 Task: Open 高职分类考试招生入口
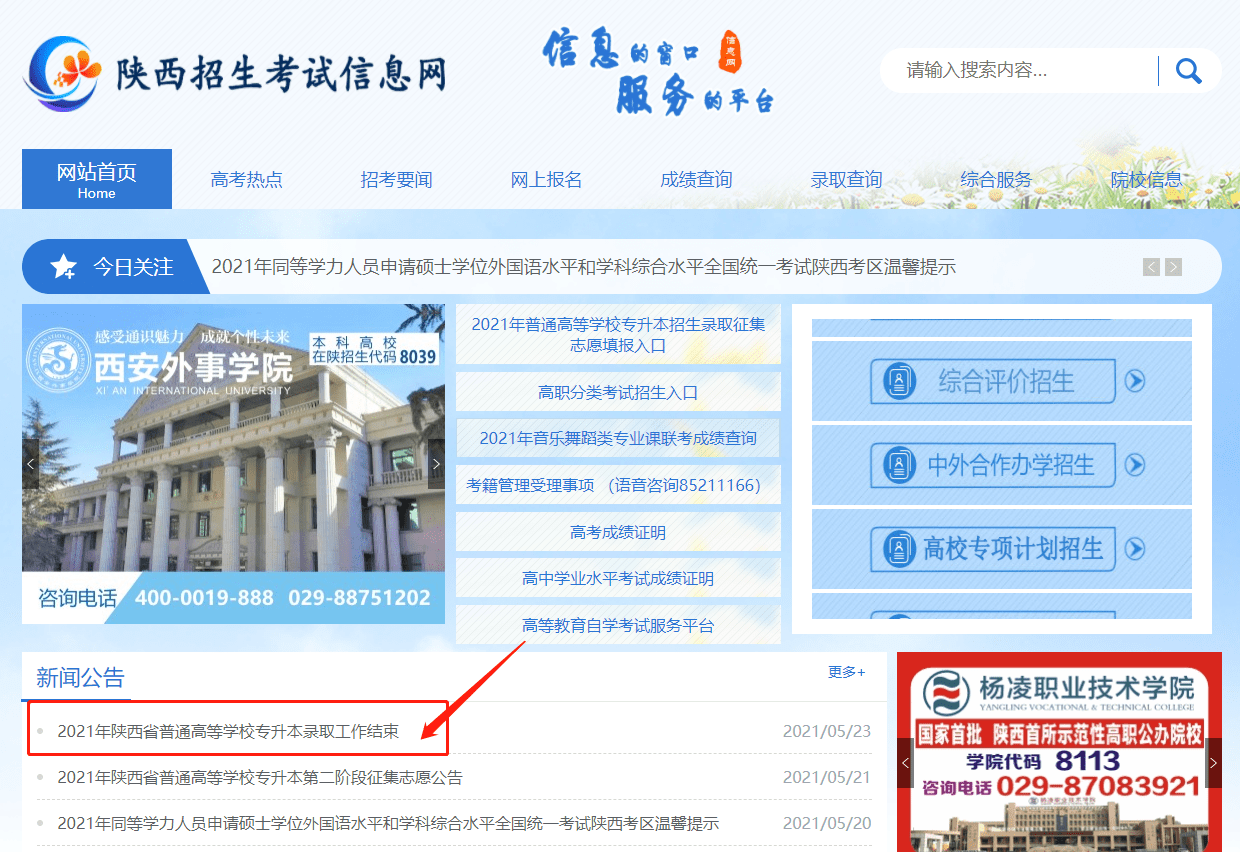[x=618, y=392]
